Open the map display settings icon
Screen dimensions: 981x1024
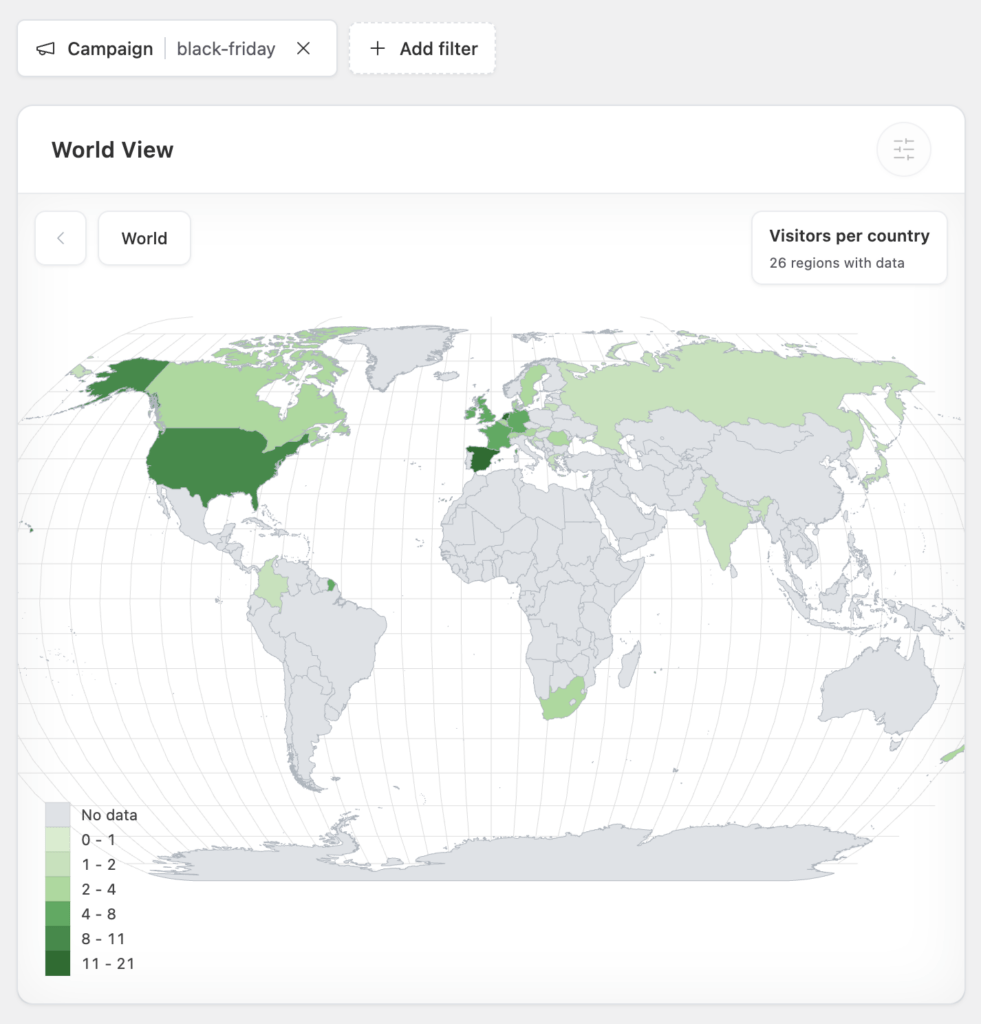pos(903,148)
